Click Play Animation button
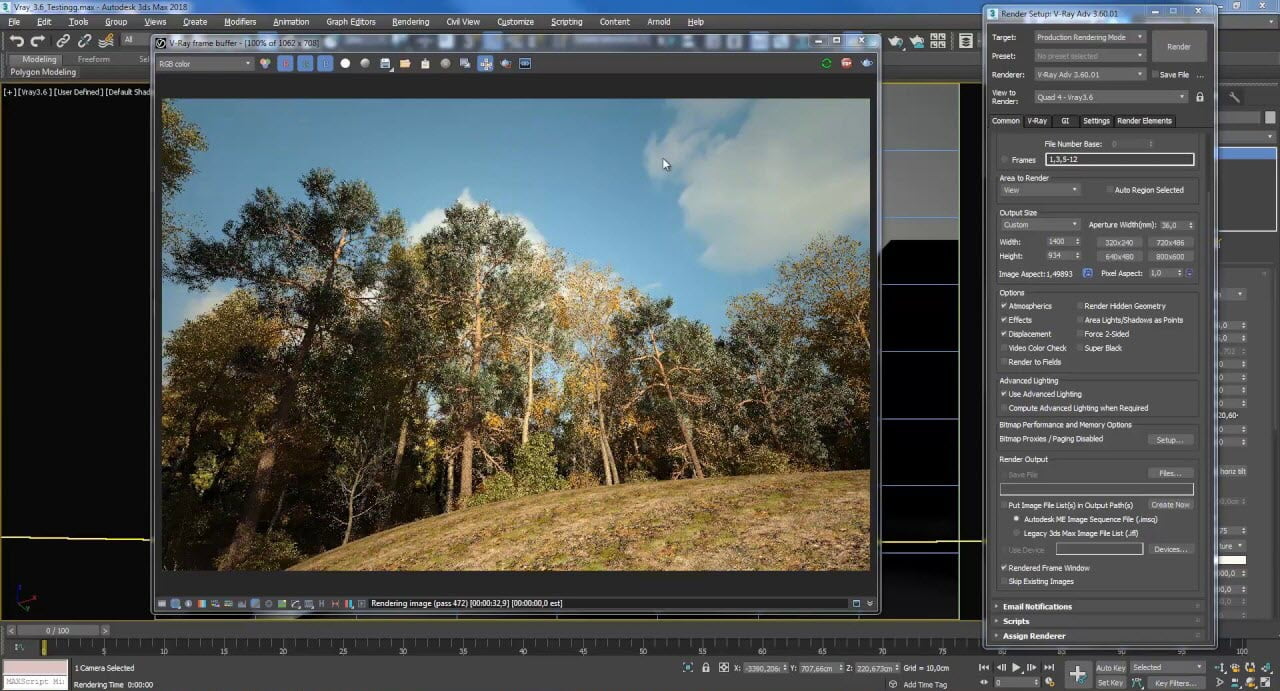The width and height of the screenshot is (1280, 691). coord(1016,667)
